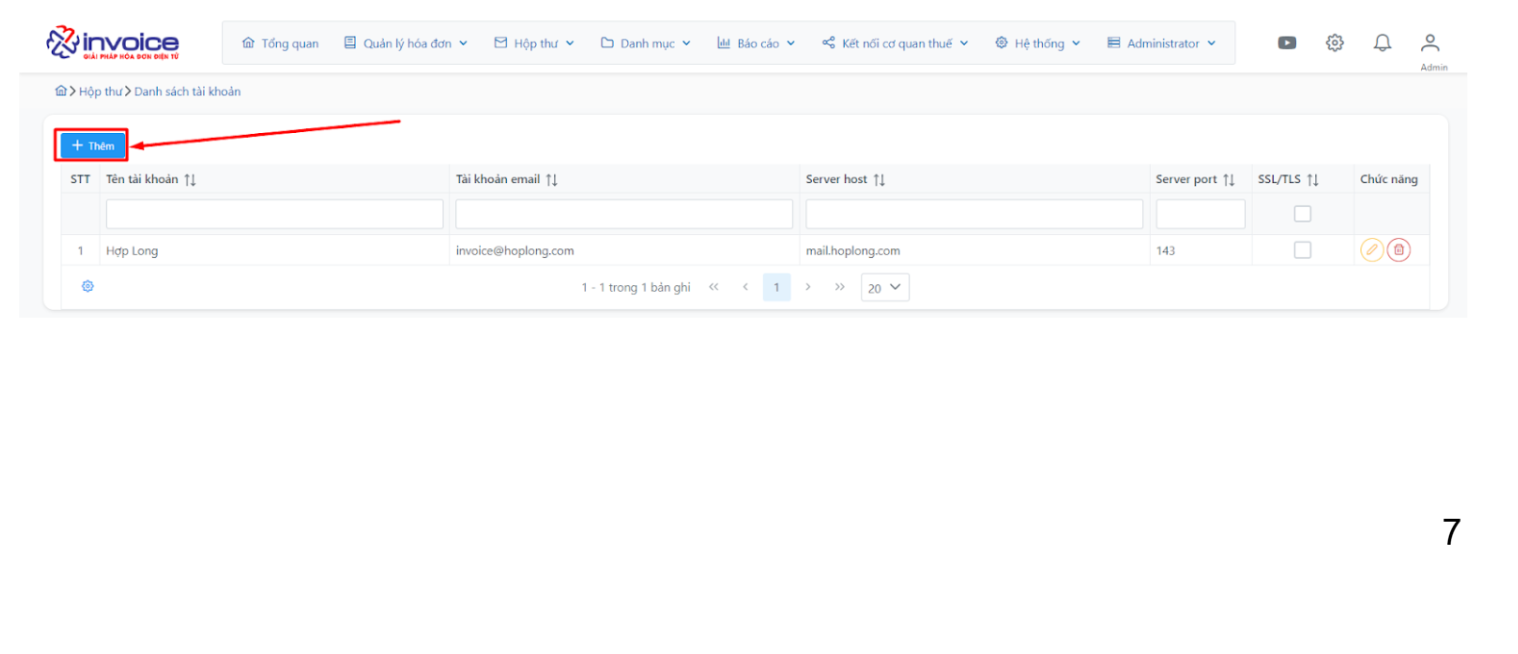This screenshot has height=654, width=1518.
Task: Click the blue Thêm button
Action: click(92, 146)
